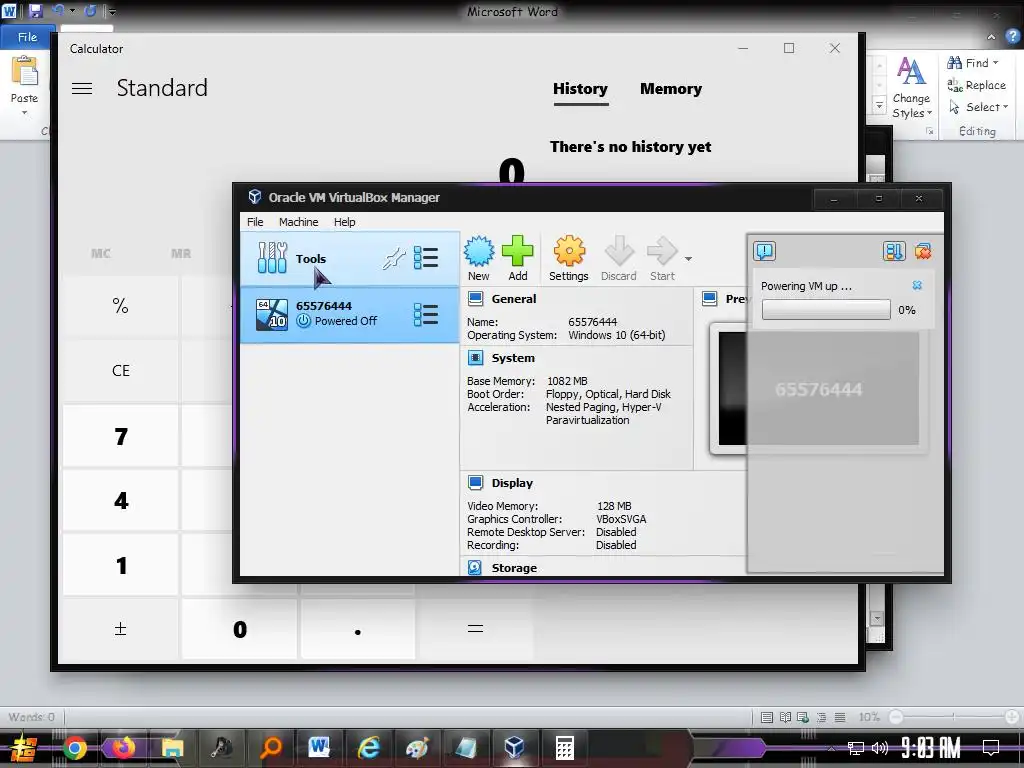Open Chrome from the taskbar

point(74,748)
